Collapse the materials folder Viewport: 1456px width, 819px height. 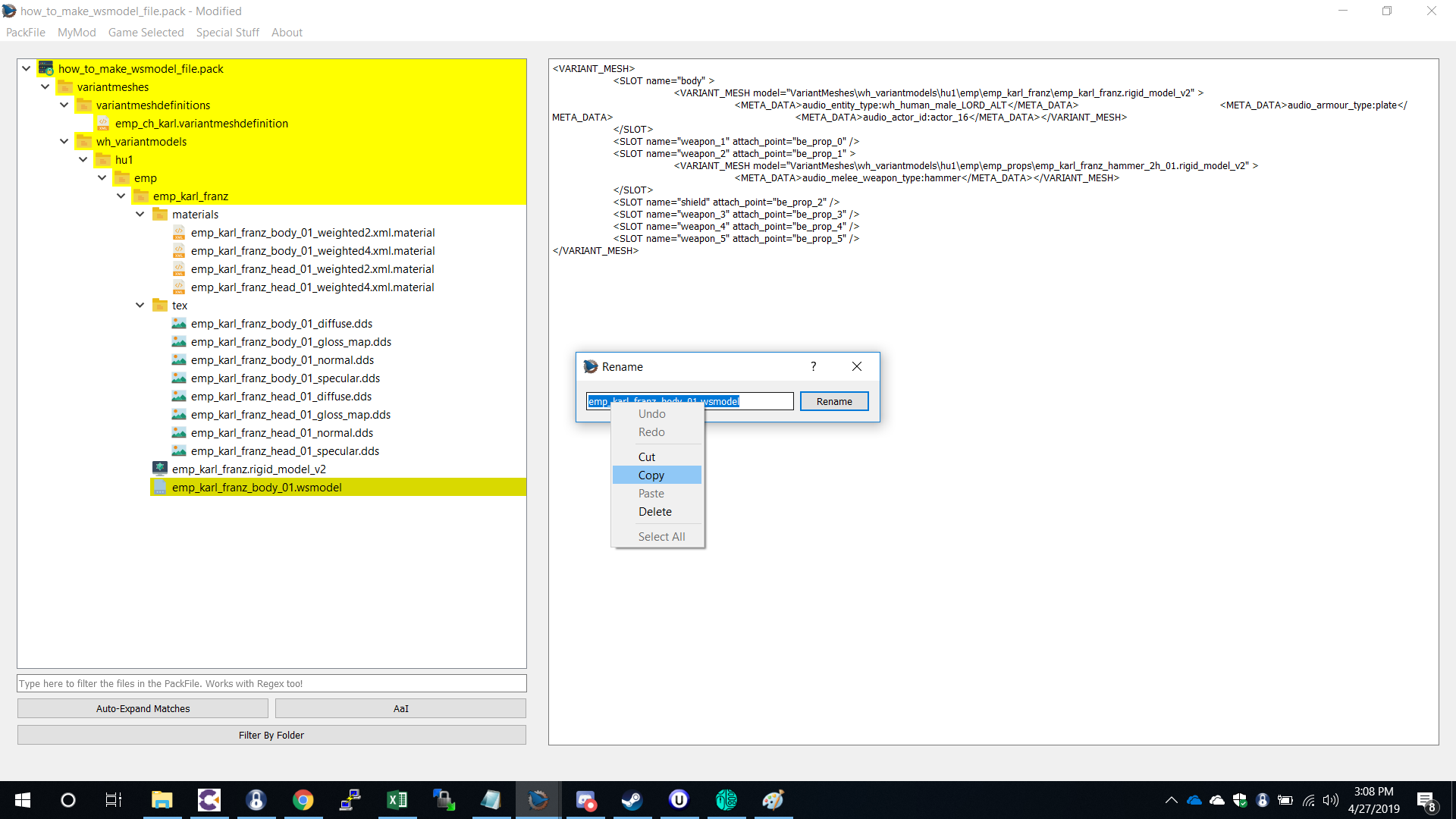click(140, 214)
